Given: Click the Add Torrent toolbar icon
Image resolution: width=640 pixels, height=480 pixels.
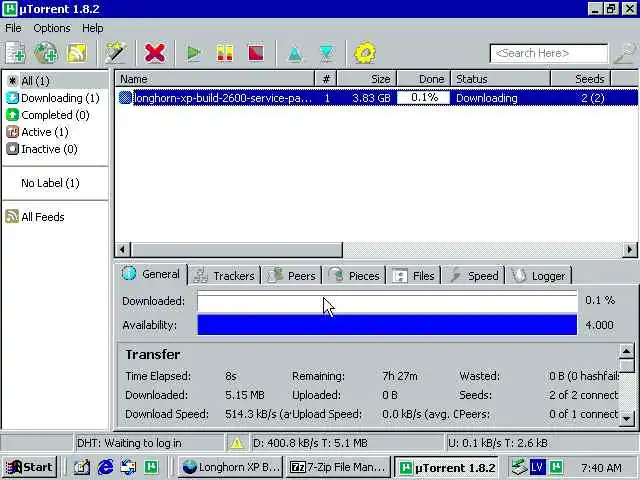Looking at the screenshot, I should 16,53.
